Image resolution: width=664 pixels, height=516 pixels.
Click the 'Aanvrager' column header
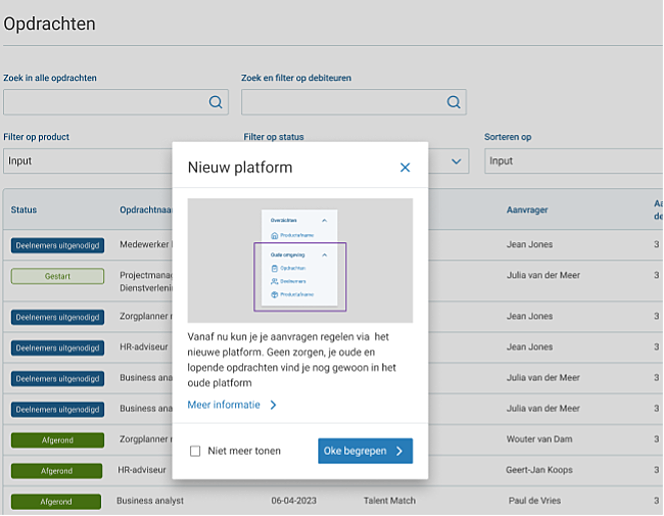tap(527, 210)
